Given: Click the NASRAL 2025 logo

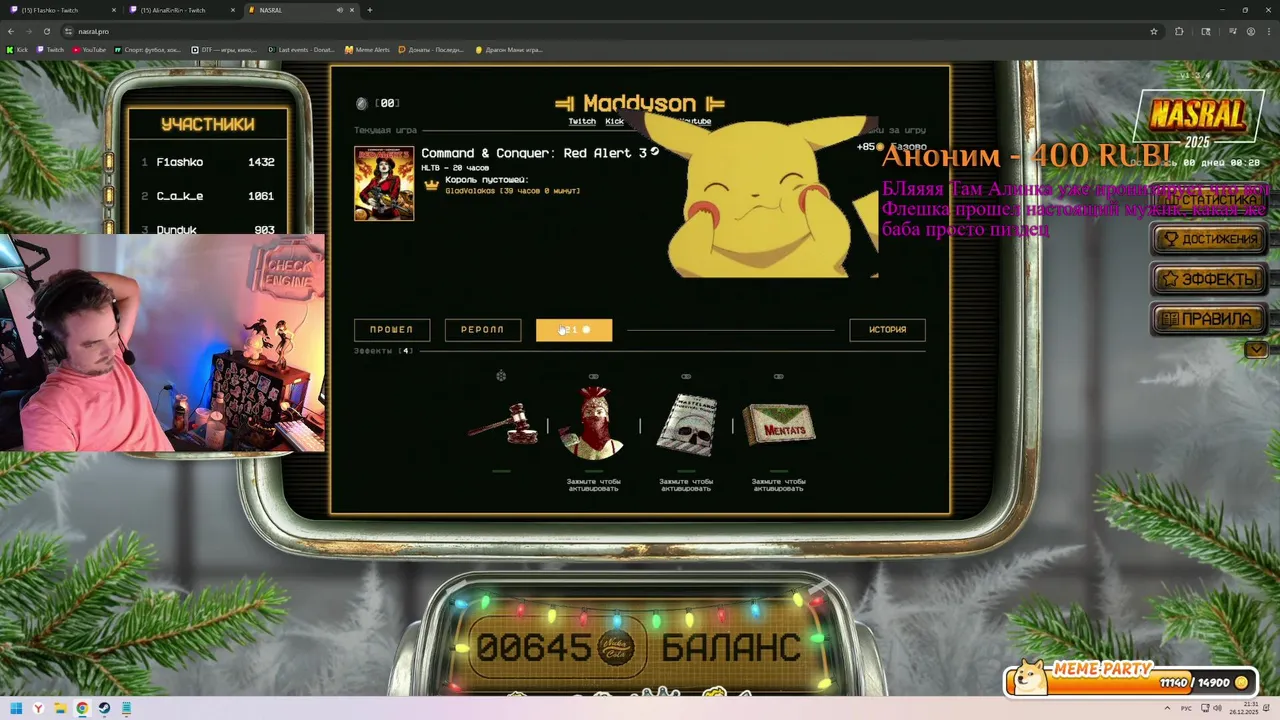Looking at the screenshot, I should (1197, 119).
